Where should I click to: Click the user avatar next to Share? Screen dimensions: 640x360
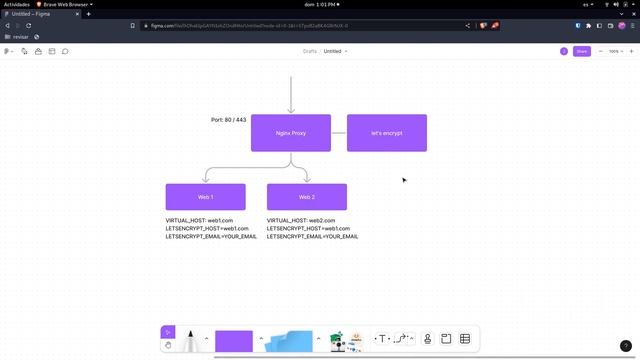564,51
